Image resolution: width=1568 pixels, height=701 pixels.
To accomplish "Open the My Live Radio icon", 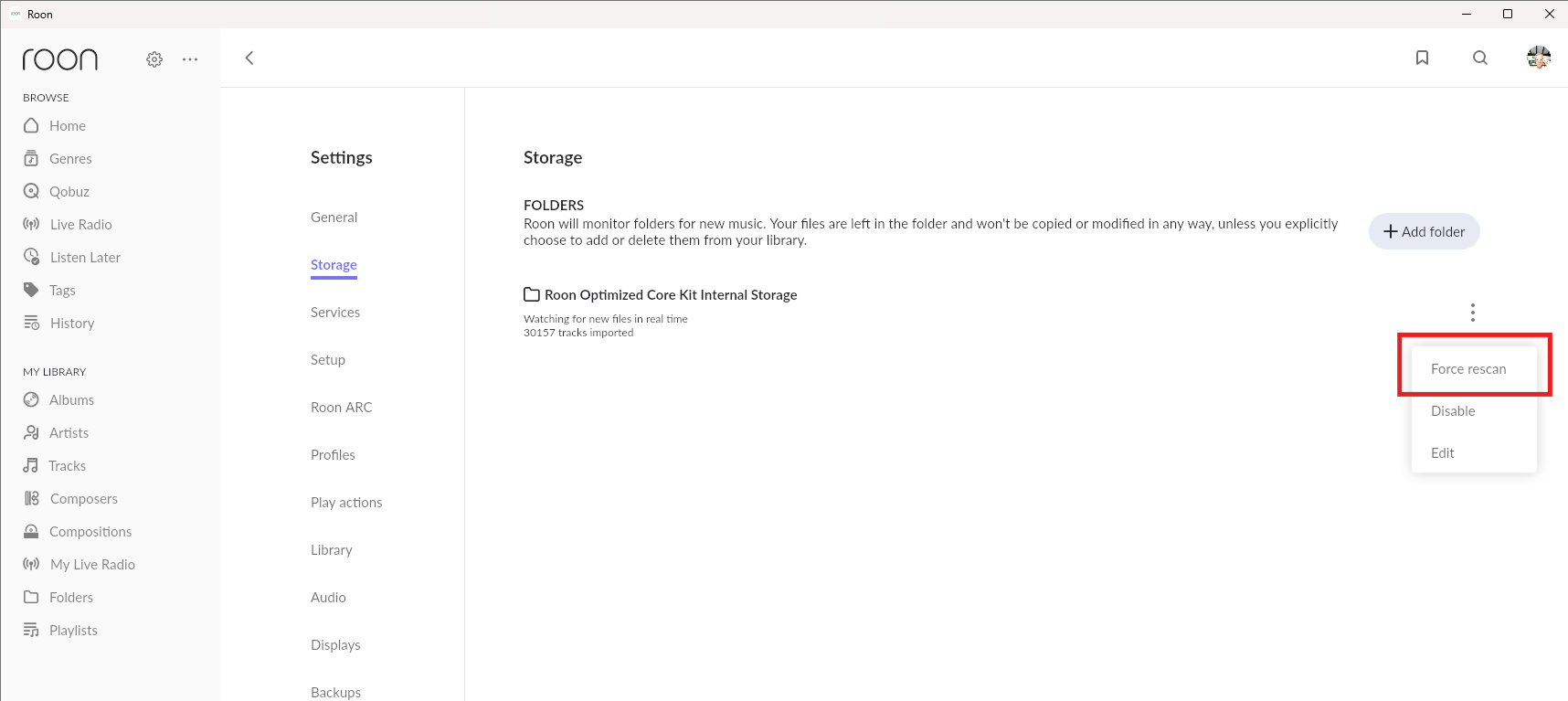I will tap(31, 564).
